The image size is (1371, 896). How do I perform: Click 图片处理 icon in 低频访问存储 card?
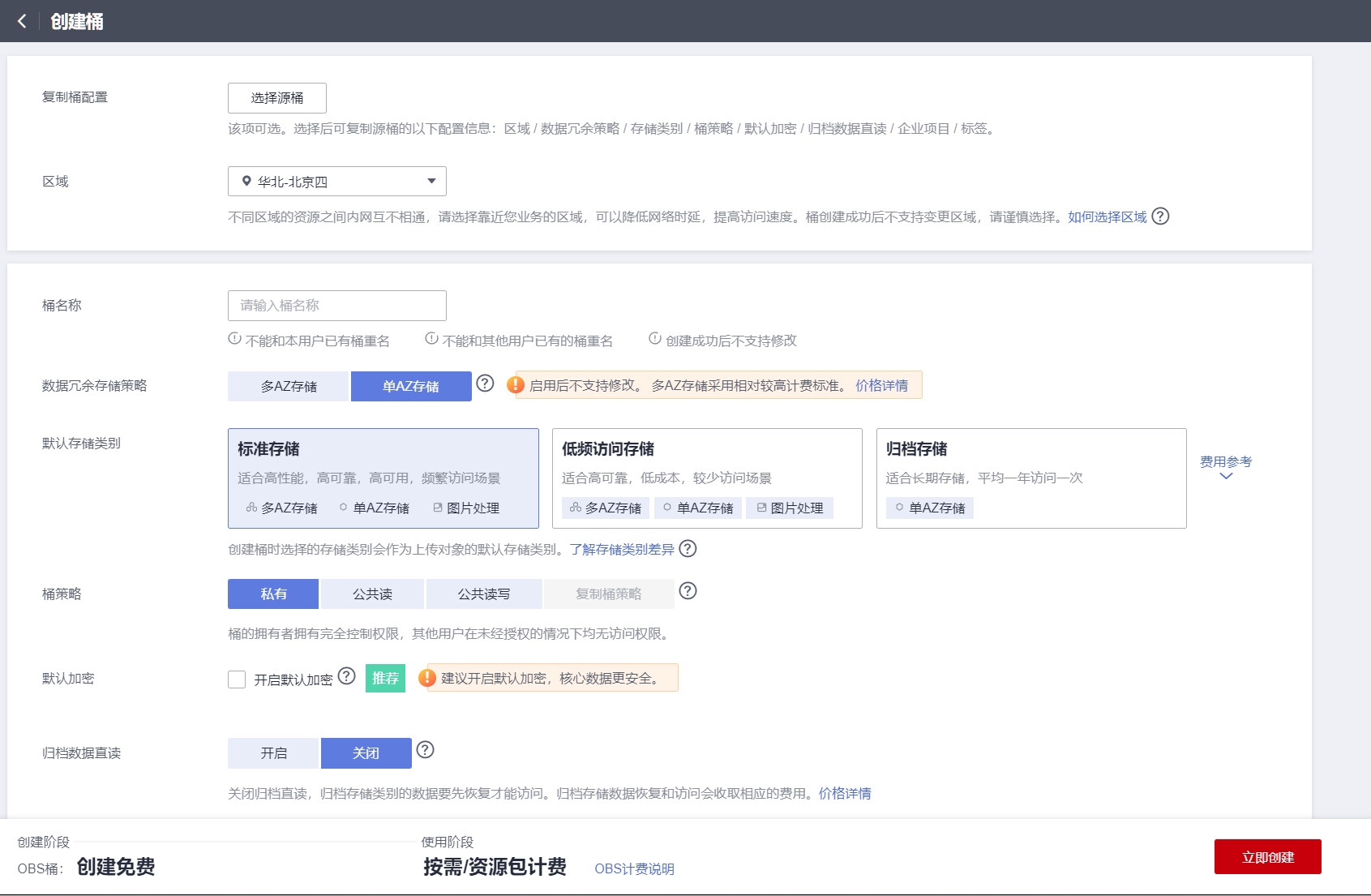click(x=761, y=508)
